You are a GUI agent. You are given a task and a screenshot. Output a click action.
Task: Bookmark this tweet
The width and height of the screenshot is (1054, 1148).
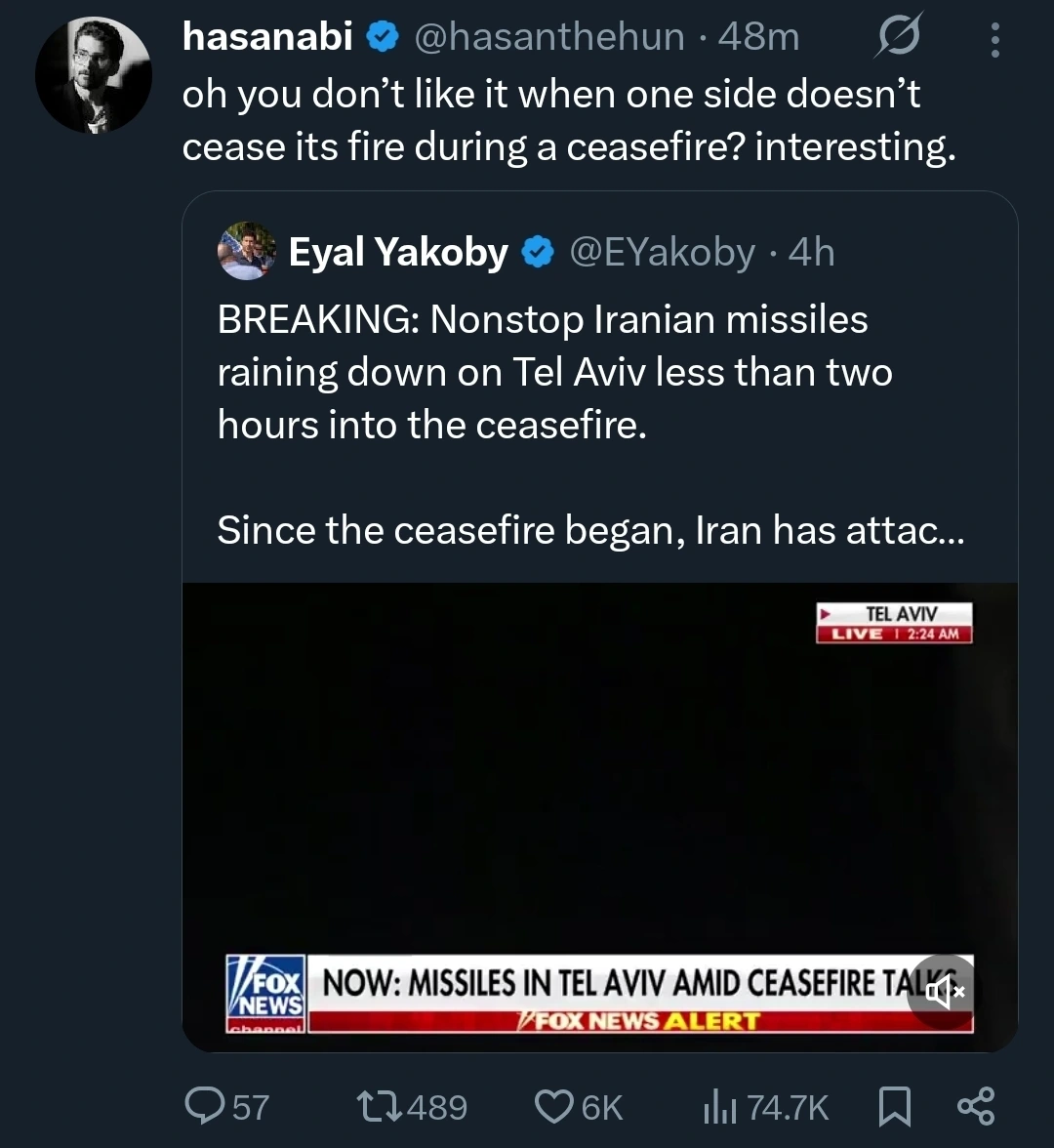(894, 1106)
